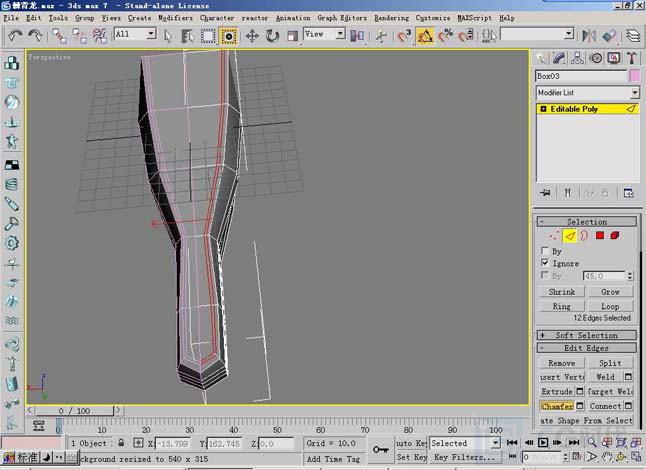Open the Hierarchy command panel tab

577,58
